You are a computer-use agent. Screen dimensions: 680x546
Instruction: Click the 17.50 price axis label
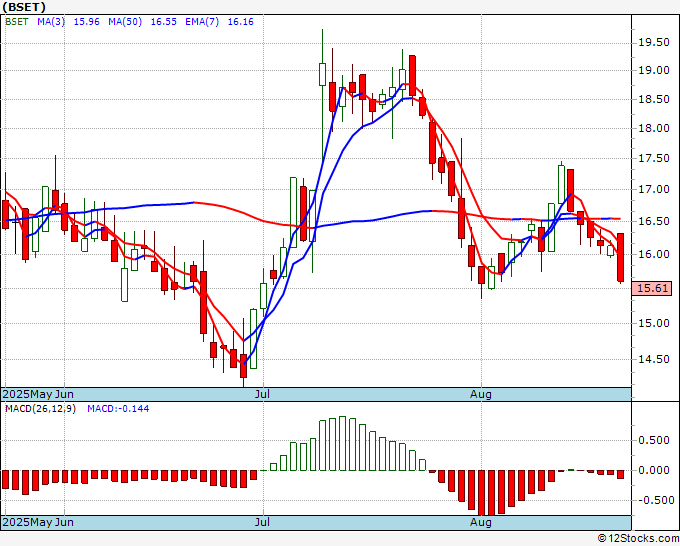point(654,159)
